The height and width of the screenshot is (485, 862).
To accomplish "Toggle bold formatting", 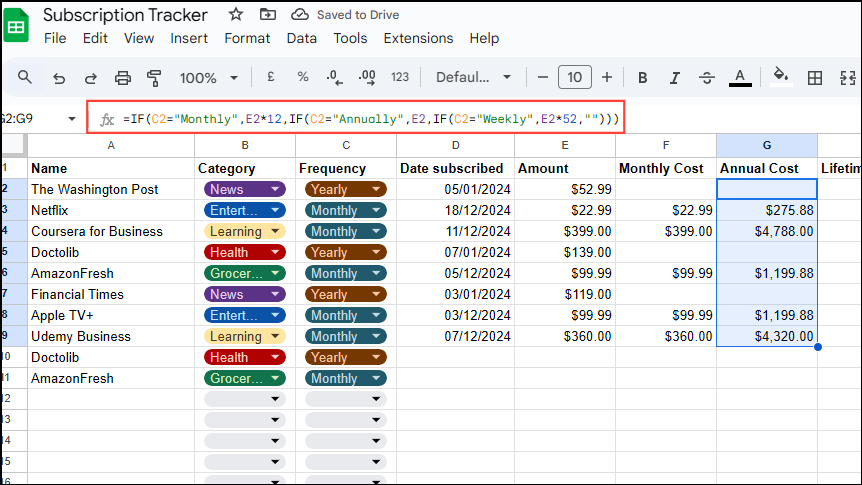I will point(642,78).
